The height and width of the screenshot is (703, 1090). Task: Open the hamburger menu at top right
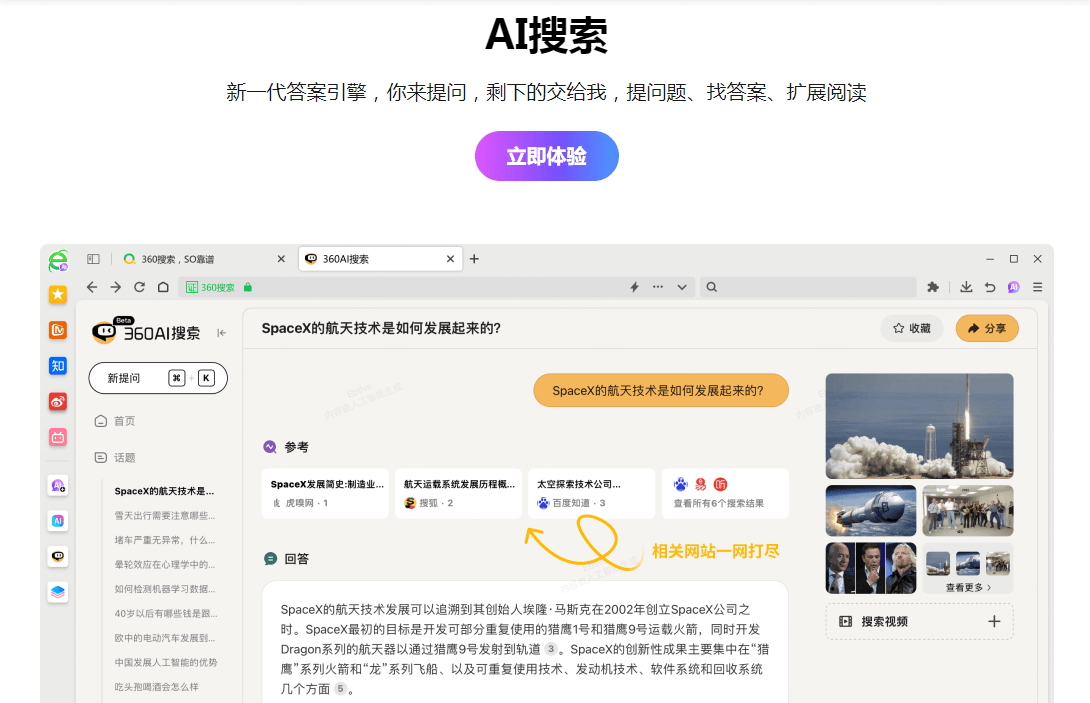point(1037,287)
